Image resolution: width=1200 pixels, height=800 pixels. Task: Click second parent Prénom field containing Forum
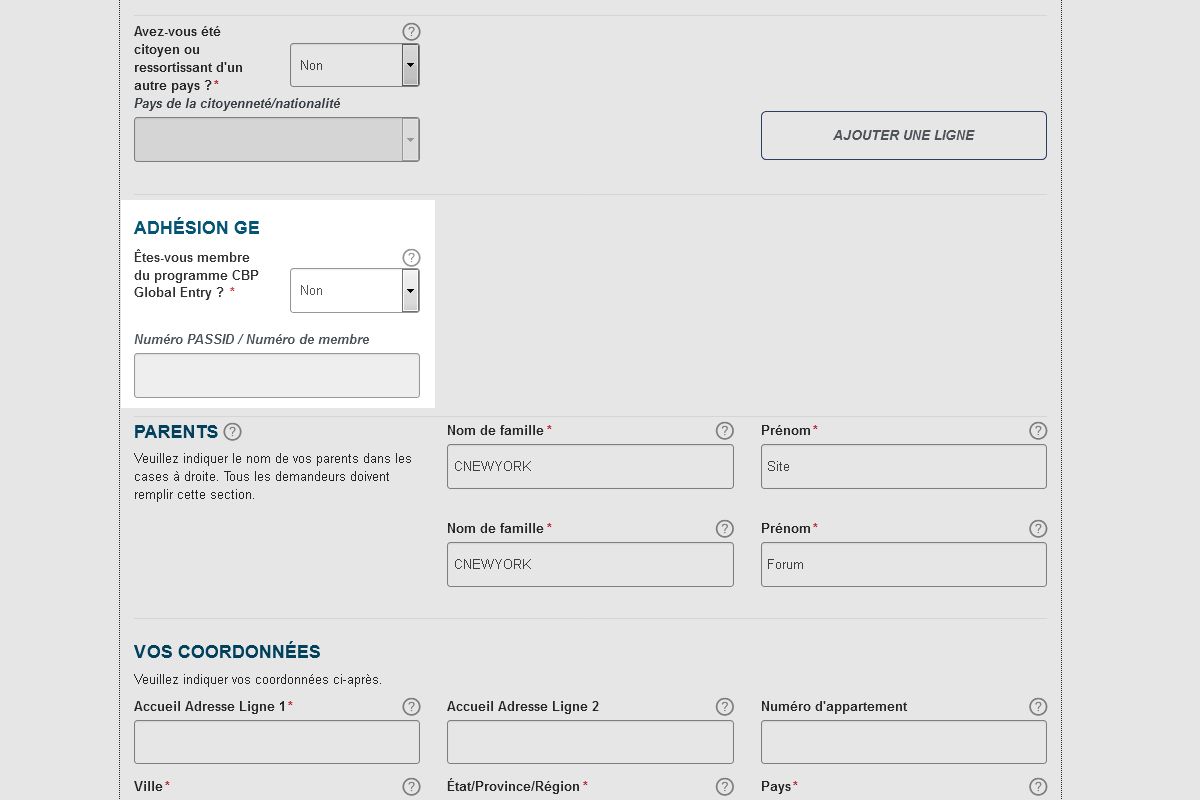tap(903, 565)
